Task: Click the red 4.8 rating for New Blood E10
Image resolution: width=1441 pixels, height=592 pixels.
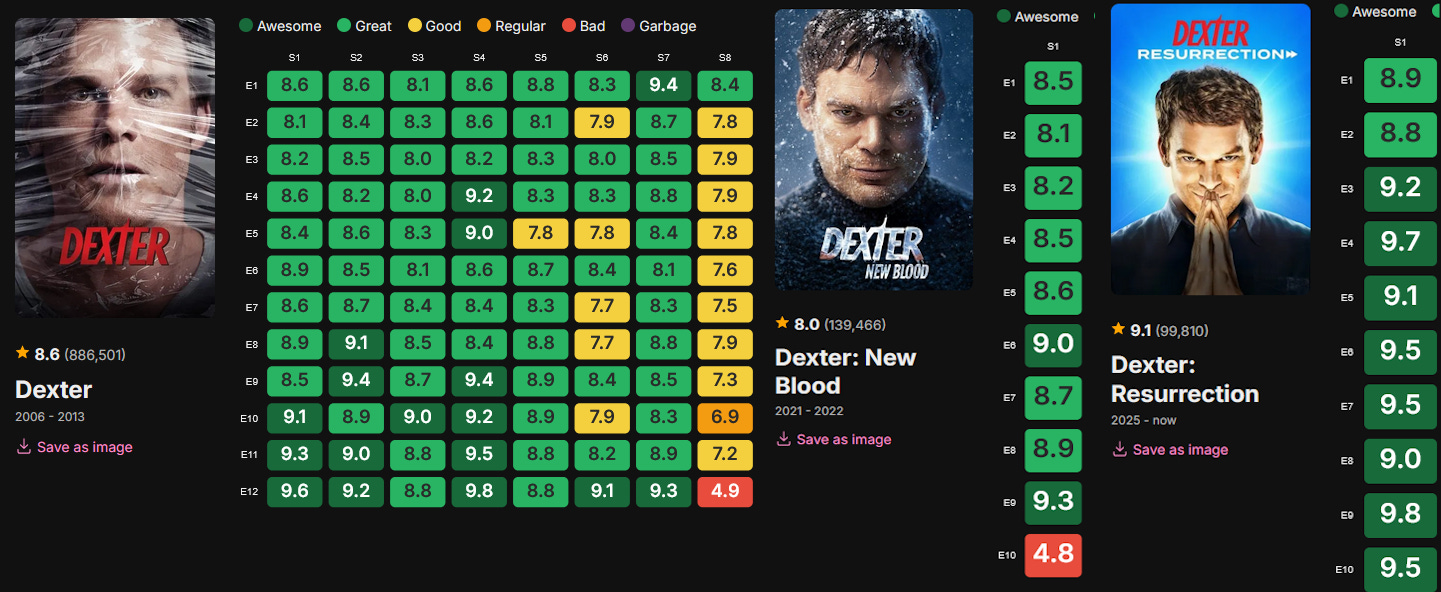Action: [x=1053, y=555]
